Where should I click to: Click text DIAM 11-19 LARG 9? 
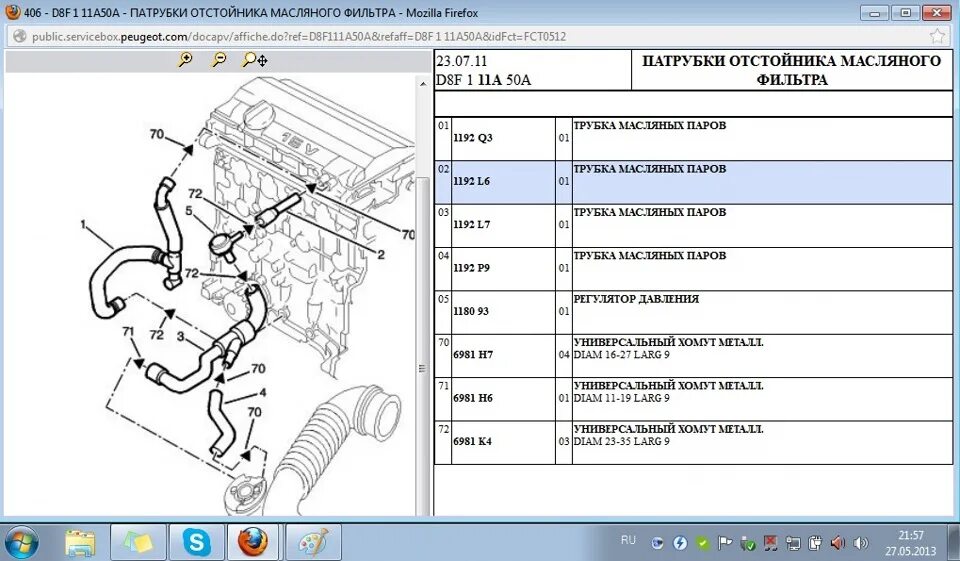pyautogui.click(x=621, y=398)
